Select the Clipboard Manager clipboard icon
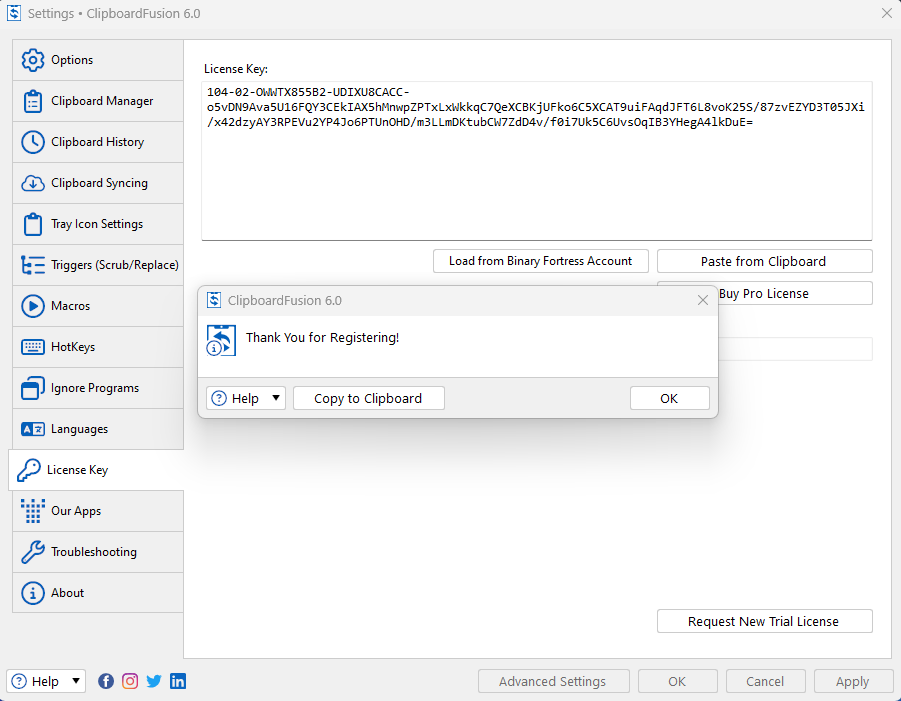The width and height of the screenshot is (901, 701). pos(33,101)
